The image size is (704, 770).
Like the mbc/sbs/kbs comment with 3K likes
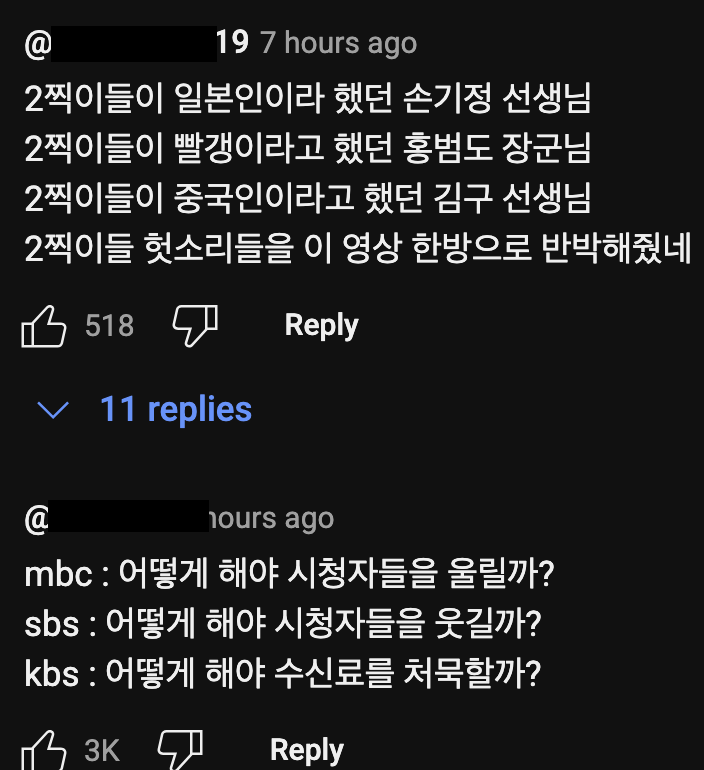[x=44, y=750]
